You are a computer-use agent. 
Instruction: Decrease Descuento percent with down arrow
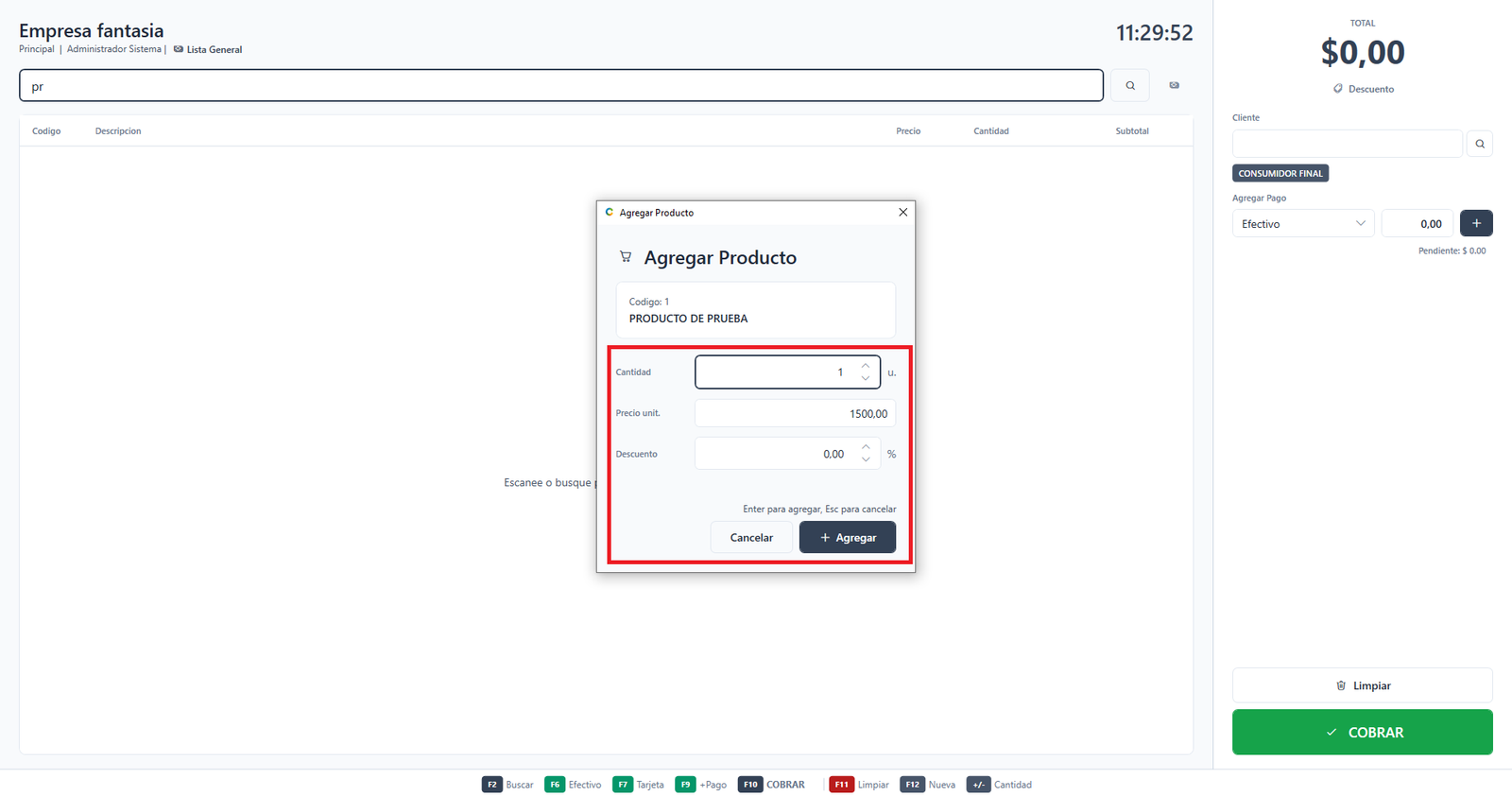(x=866, y=459)
